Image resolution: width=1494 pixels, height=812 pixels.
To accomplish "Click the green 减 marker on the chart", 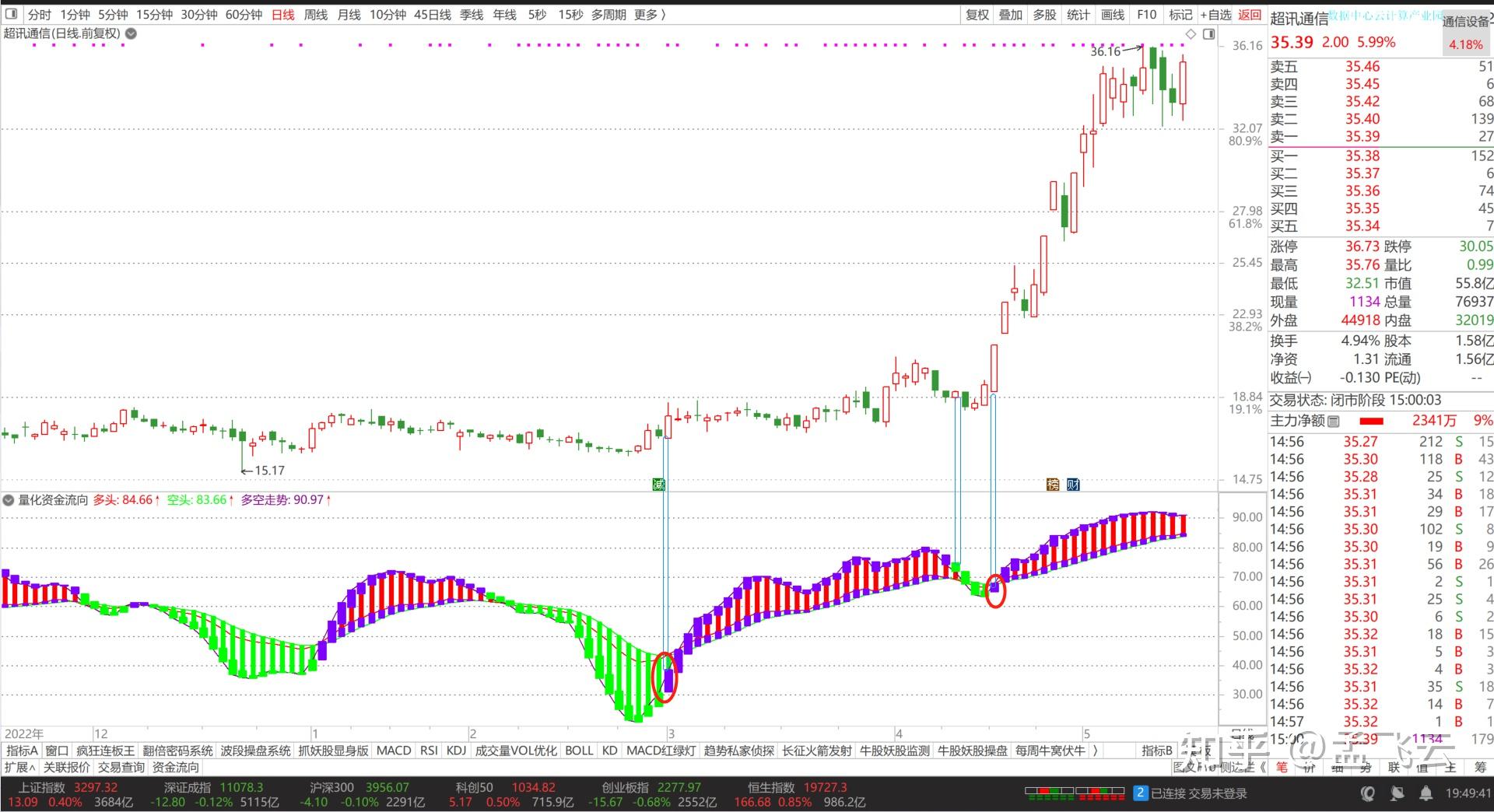I will pyautogui.click(x=658, y=485).
